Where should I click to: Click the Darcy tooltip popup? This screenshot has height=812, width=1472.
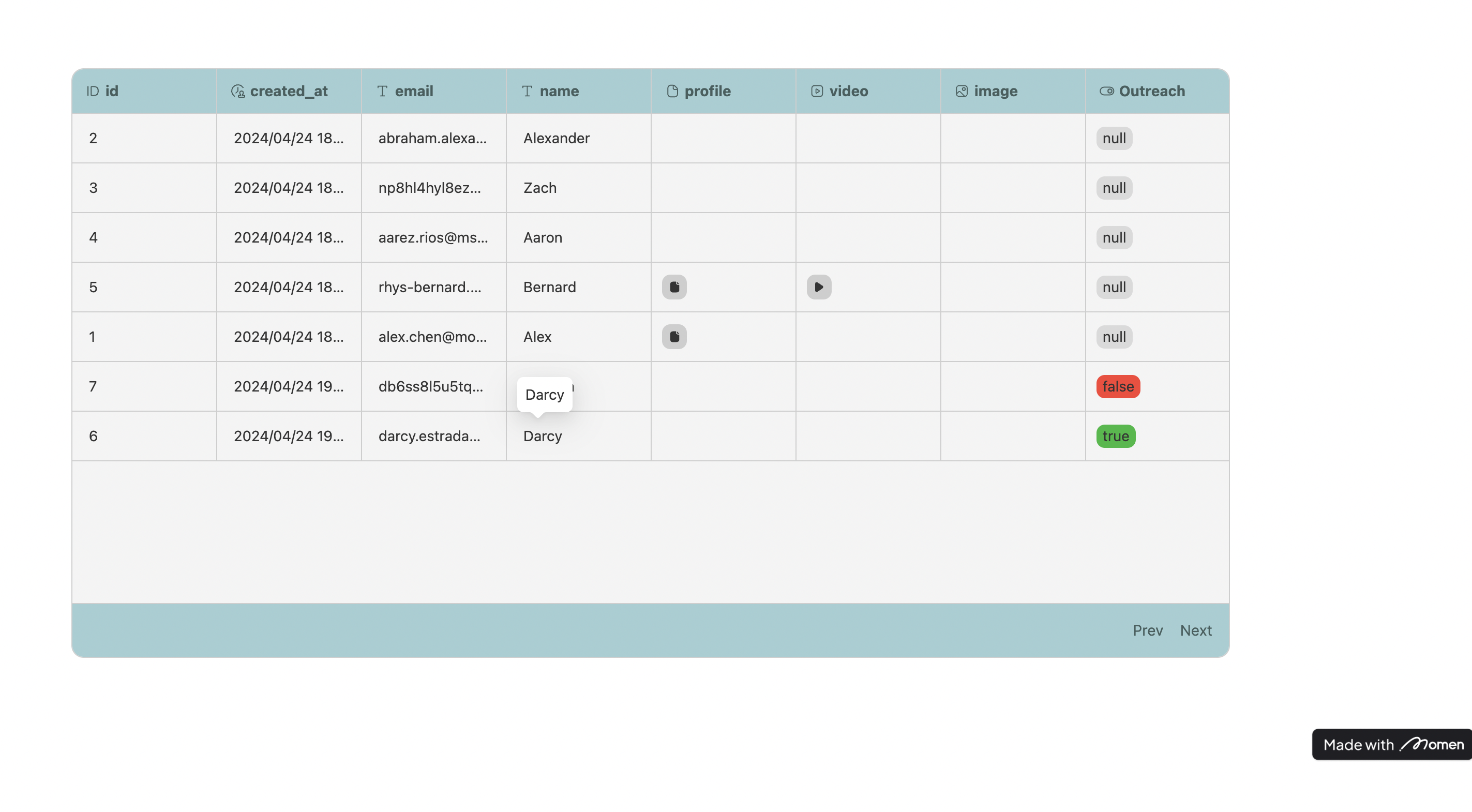pos(545,394)
